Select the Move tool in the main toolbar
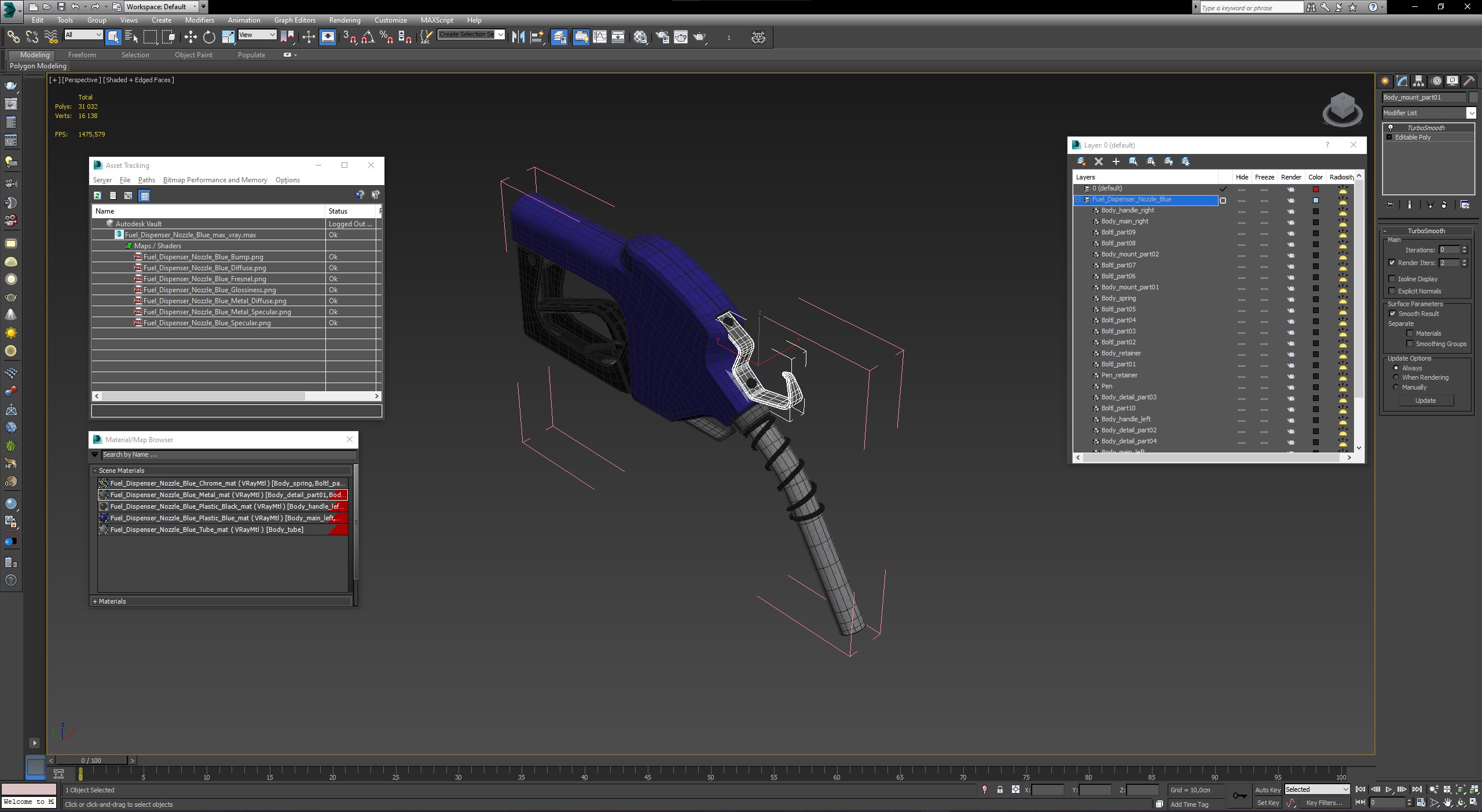Viewport: 1482px width, 812px height. (190, 37)
